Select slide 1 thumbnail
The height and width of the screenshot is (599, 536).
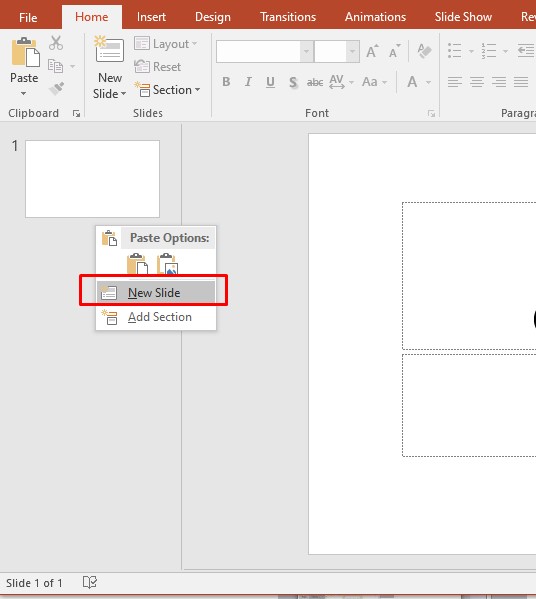click(x=92, y=179)
